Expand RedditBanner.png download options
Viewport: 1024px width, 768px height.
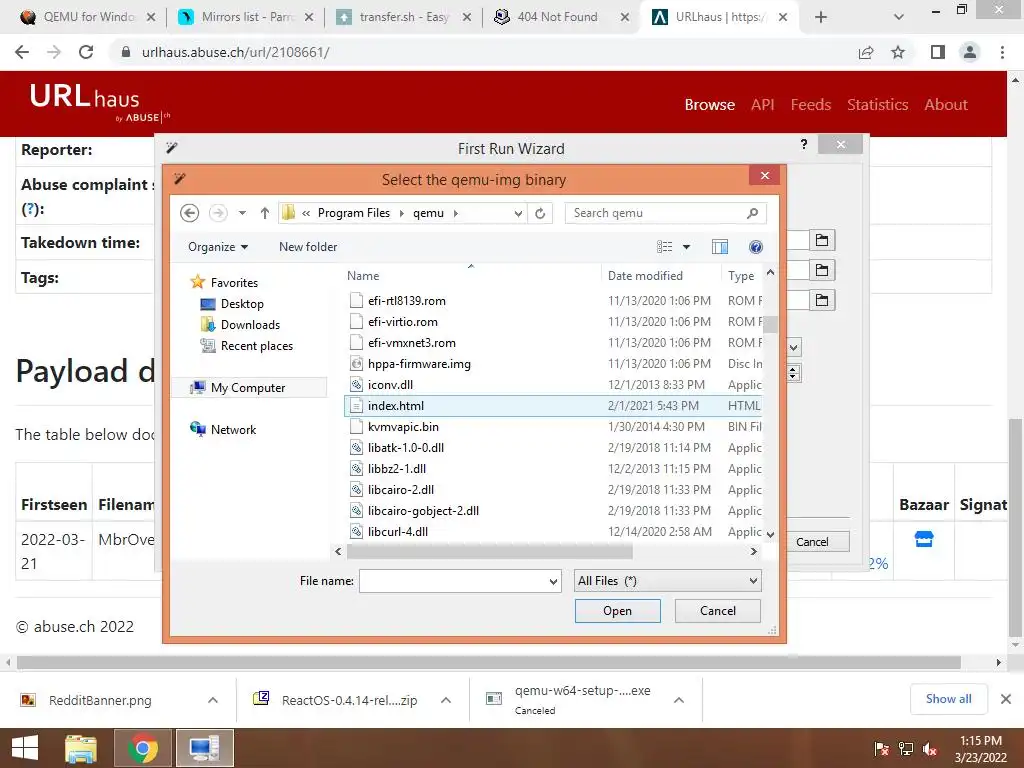(x=213, y=700)
